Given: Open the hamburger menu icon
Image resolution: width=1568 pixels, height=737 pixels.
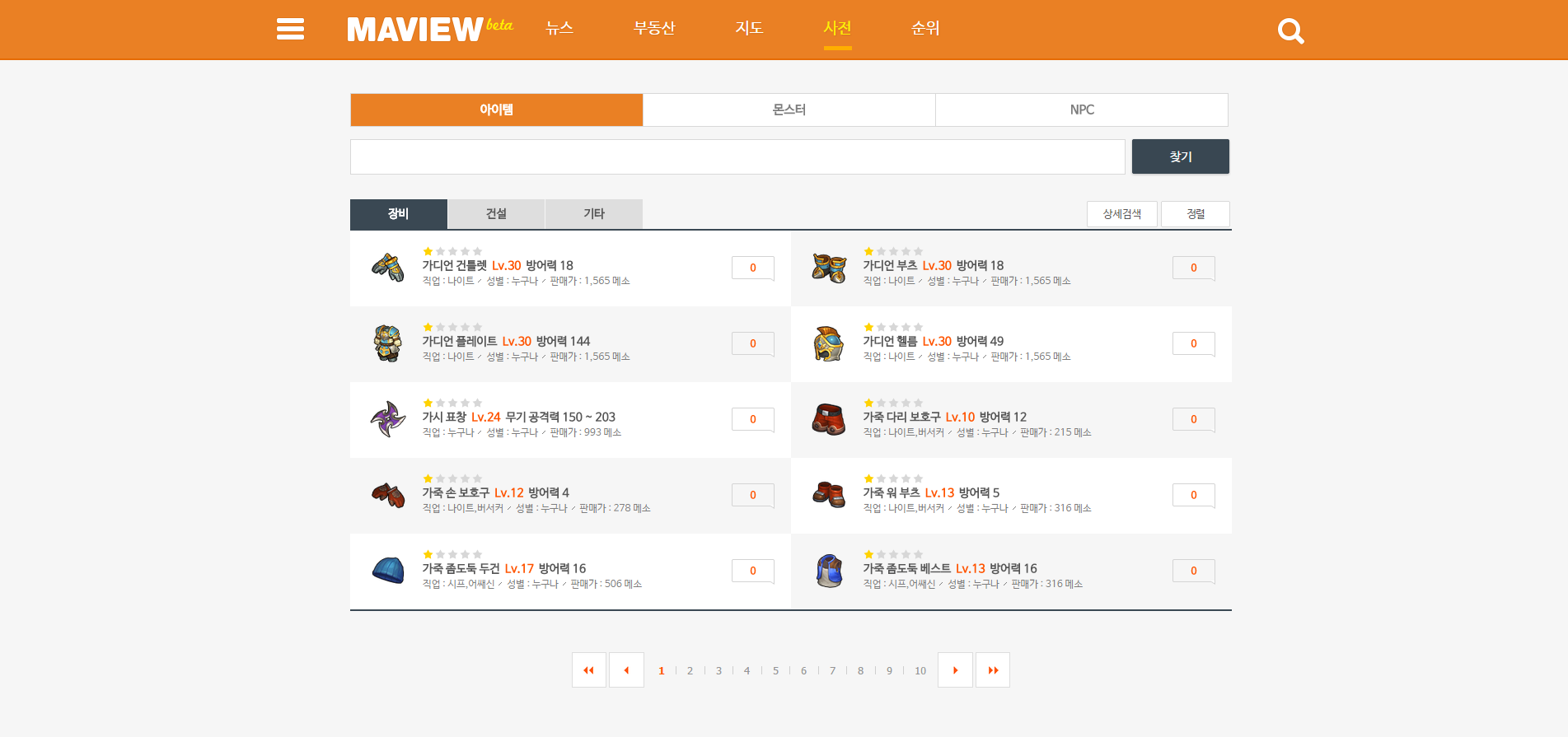Looking at the screenshot, I should pos(290,30).
